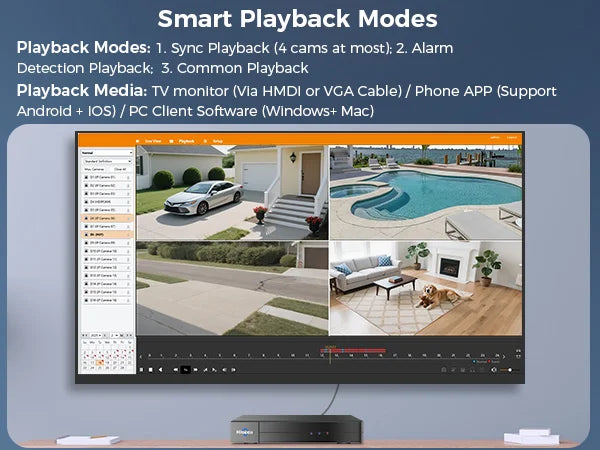Toggle the checkbox for D9 IP Camera 09

coord(83,242)
